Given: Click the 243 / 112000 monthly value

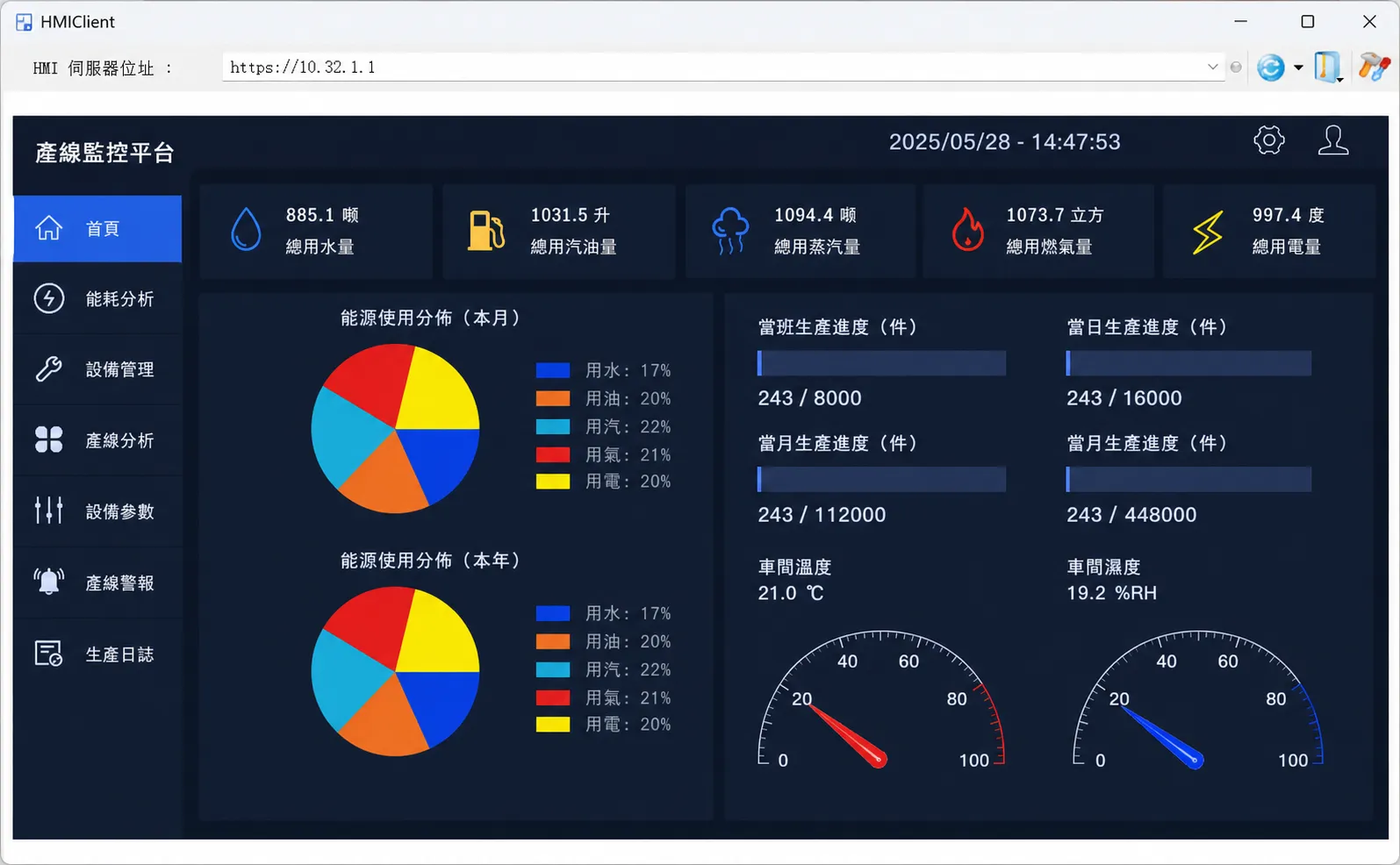Looking at the screenshot, I should (822, 515).
